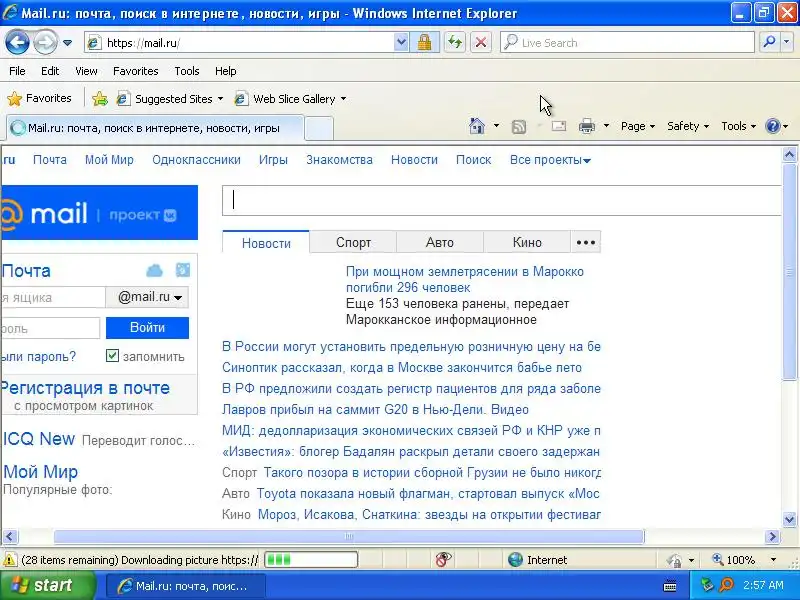Open the cloud icon next to Почта

155,270
